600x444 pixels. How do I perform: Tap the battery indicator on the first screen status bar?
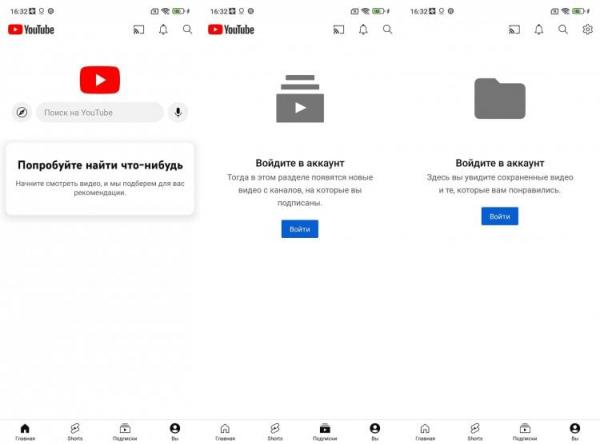[x=179, y=11]
